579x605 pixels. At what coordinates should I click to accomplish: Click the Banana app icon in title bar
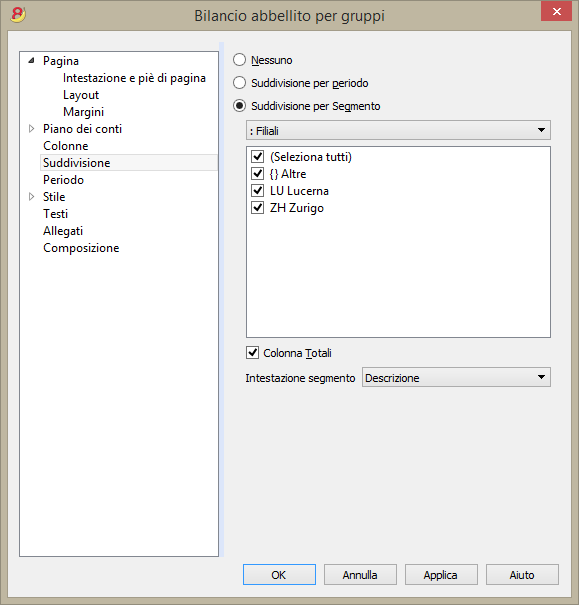pyautogui.click(x=18, y=15)
